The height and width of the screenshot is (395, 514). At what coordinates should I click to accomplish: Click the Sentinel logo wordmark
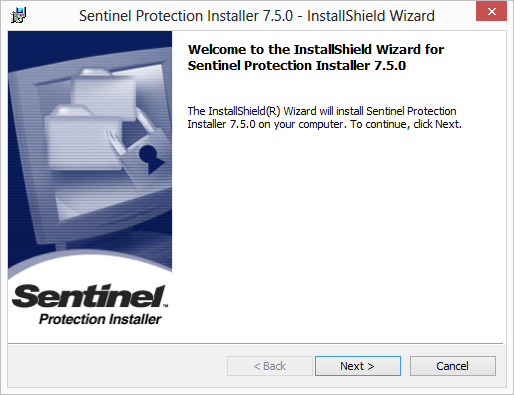coord(88,296)
